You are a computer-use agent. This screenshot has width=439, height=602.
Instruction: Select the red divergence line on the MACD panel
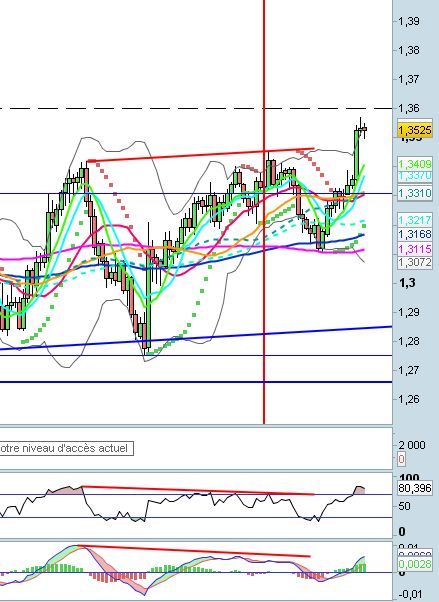(194, 551)
